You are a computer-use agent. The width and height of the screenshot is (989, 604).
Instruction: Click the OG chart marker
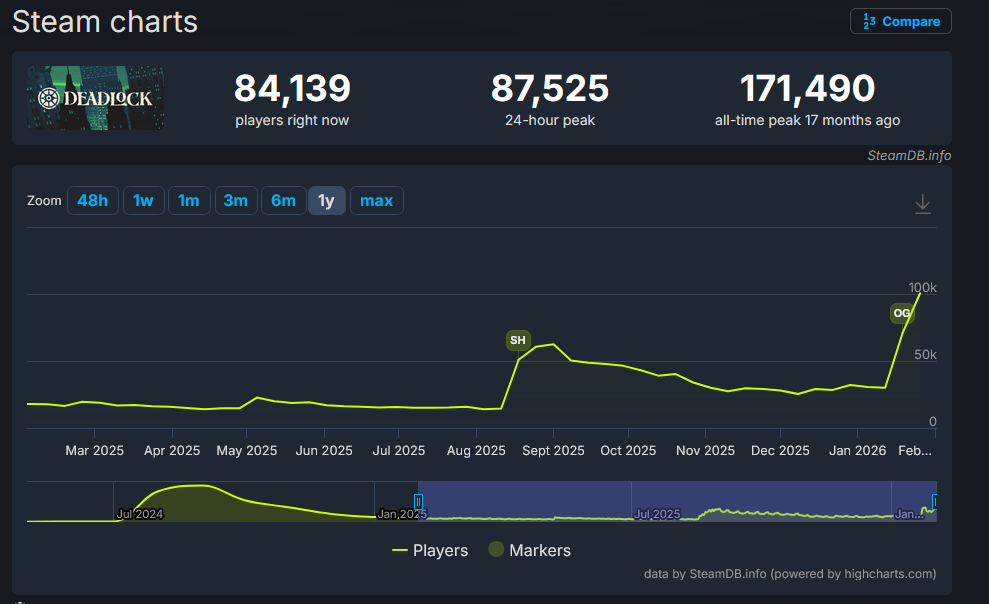point(901,313)
